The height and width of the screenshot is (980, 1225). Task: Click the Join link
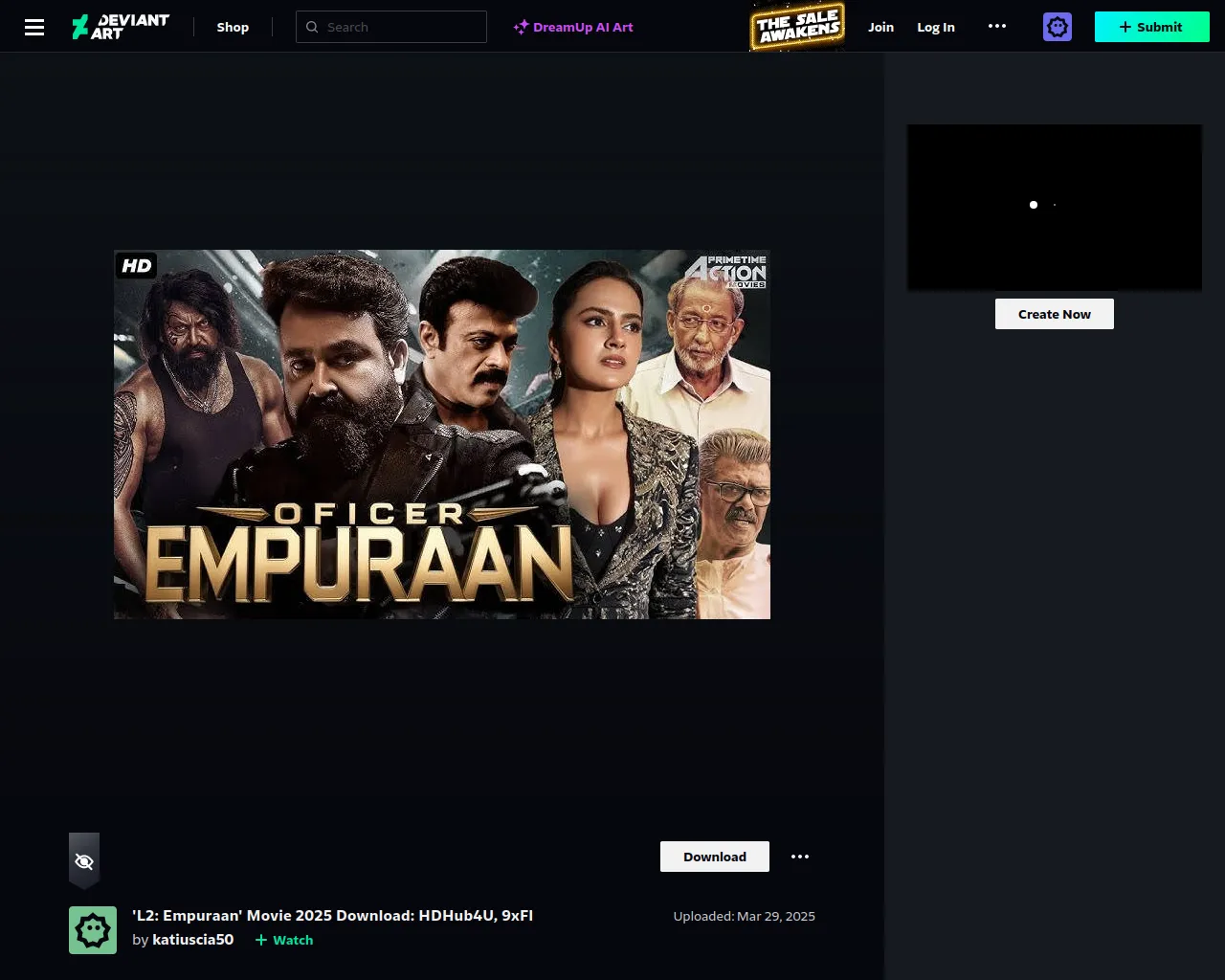(x=880, y=27)
